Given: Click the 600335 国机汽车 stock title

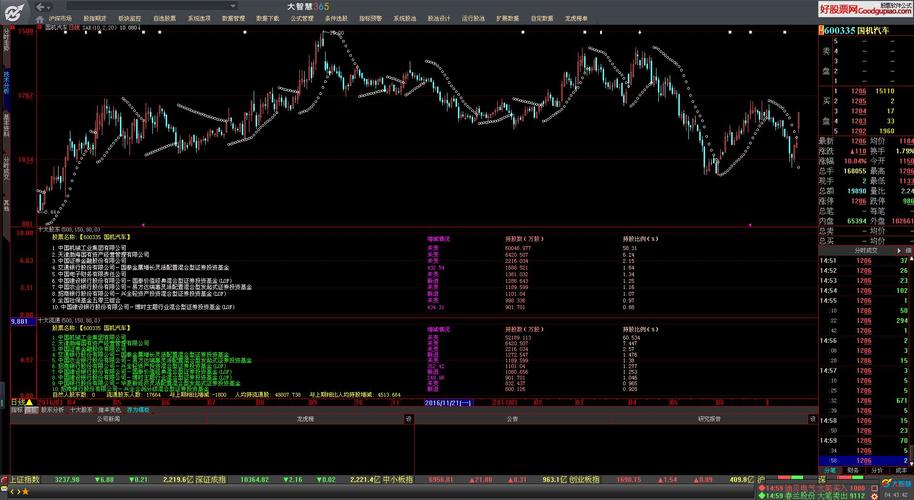Looking at the screenshot, I should point(857,30).
